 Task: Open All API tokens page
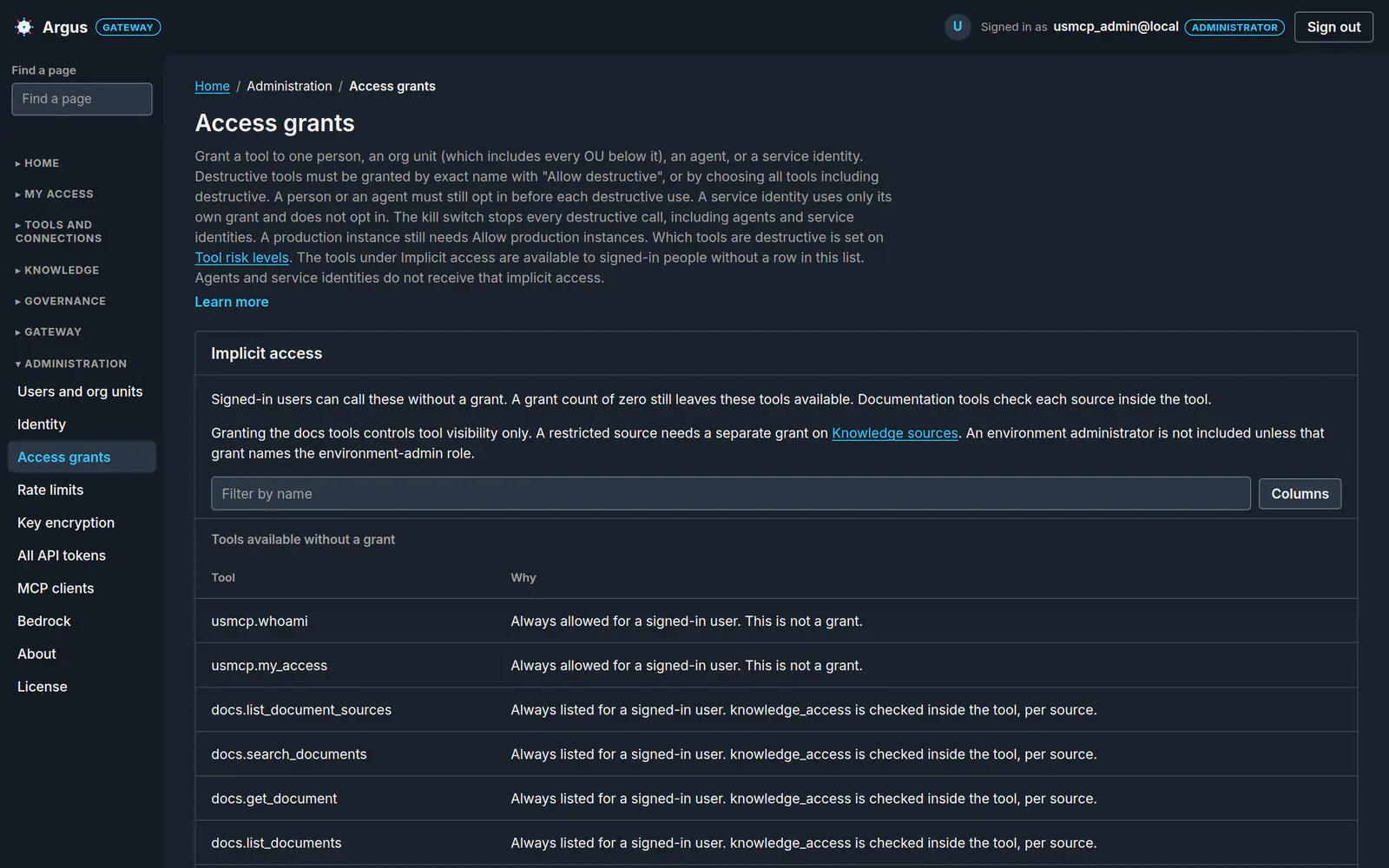click(82, 556)
